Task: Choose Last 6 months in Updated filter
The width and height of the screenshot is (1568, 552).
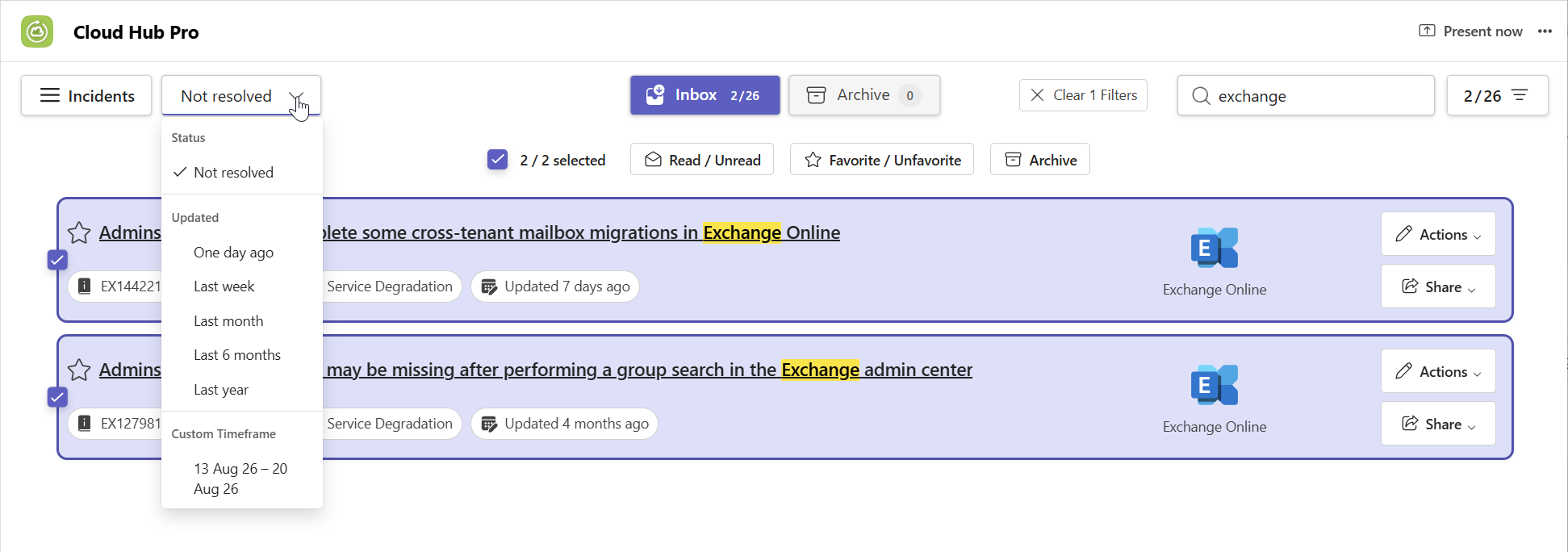Action: pos(242,355)
